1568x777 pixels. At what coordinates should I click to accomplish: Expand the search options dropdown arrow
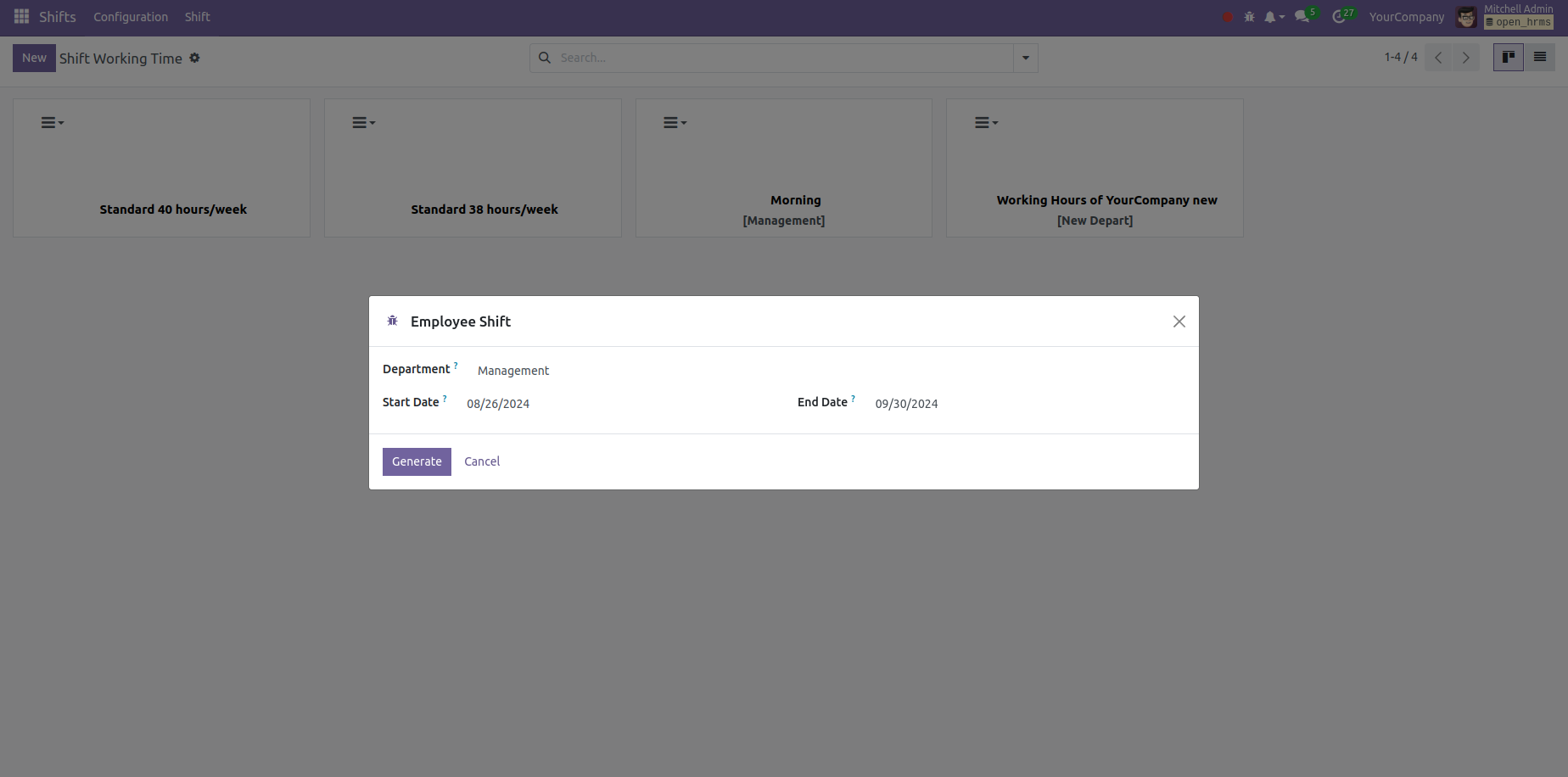click(x=1025, y=58)
